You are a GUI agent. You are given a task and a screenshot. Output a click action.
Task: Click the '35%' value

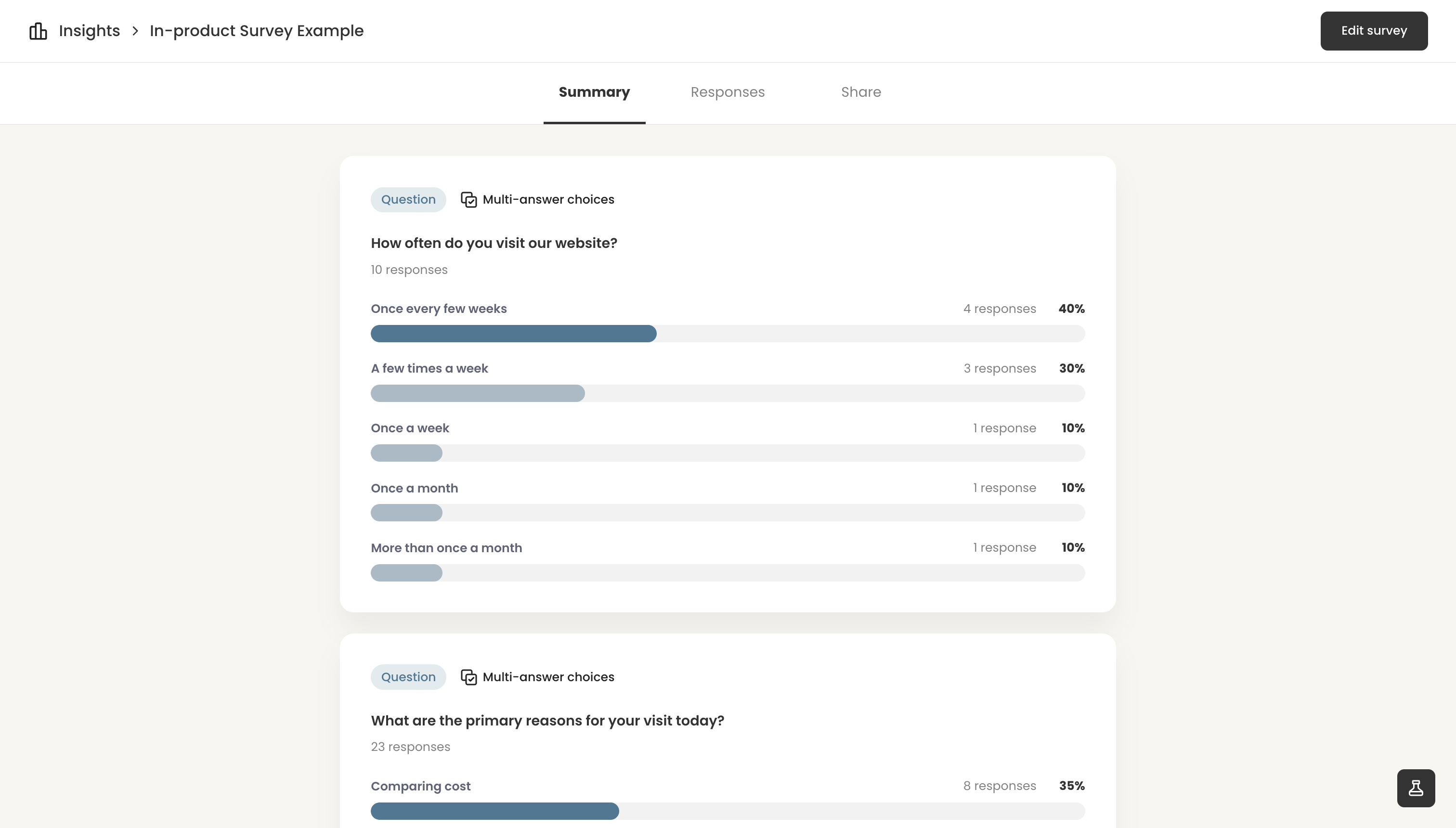[x=1071, y=785]
